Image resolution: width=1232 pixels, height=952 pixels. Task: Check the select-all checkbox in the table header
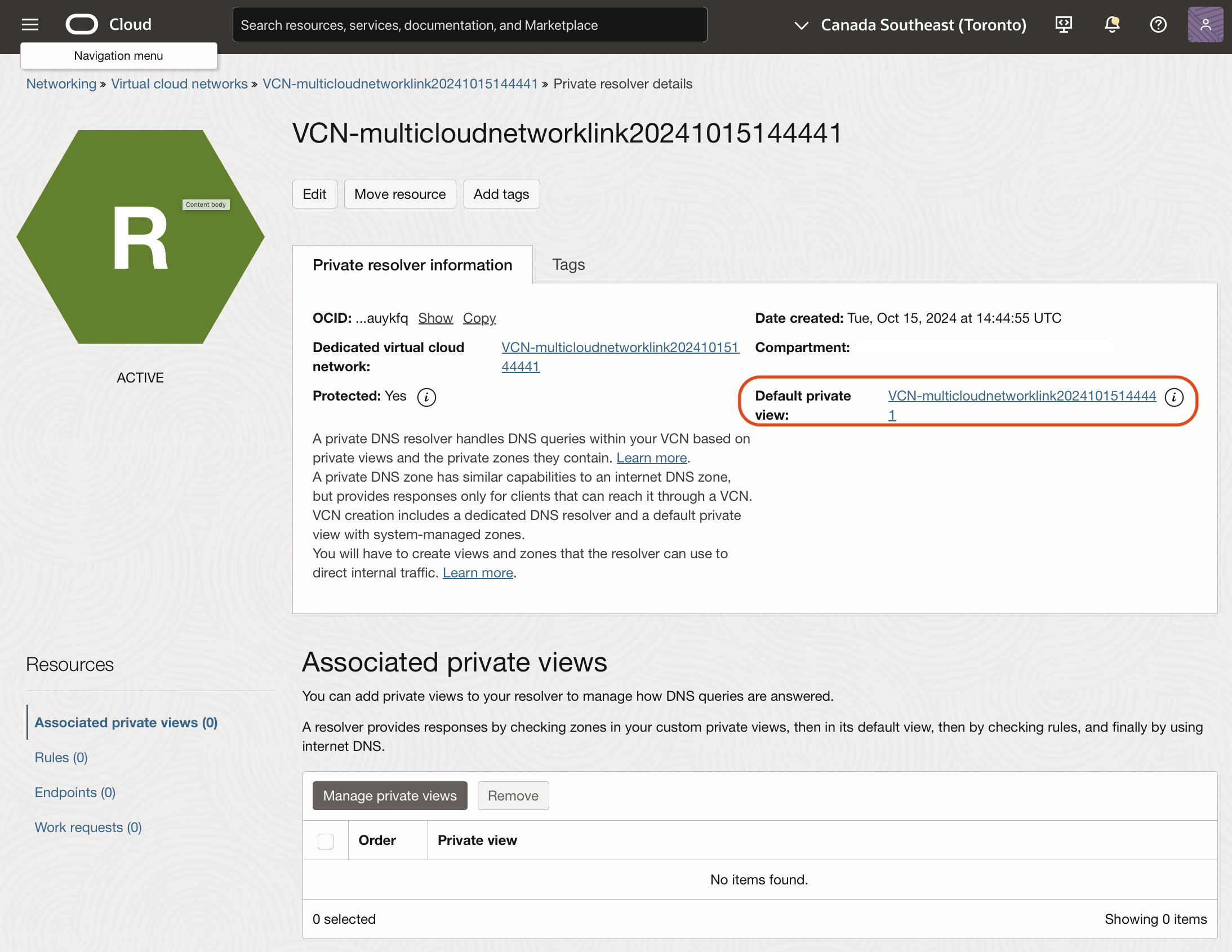326,841
